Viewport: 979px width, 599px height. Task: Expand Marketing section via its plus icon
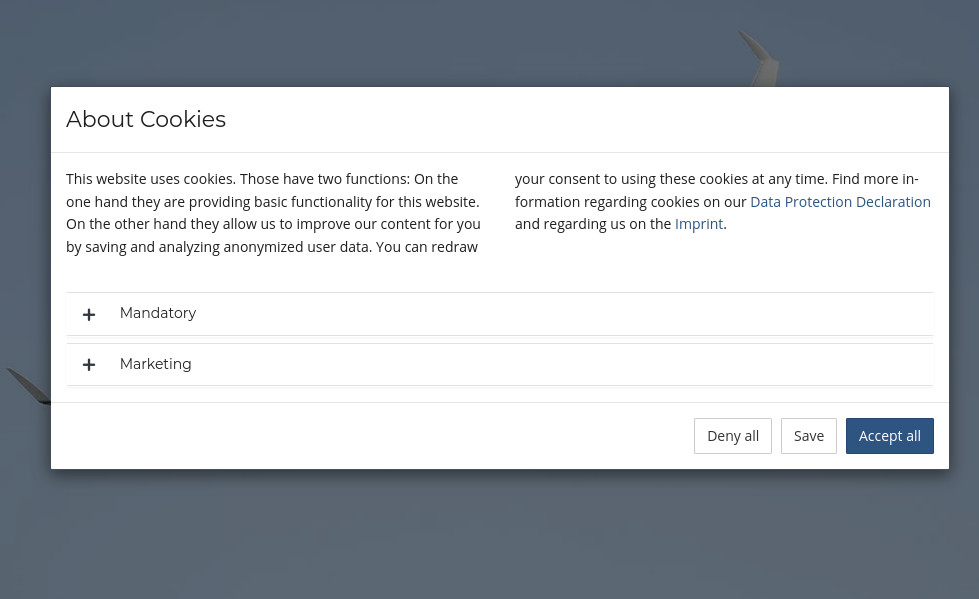click(89, 365)
